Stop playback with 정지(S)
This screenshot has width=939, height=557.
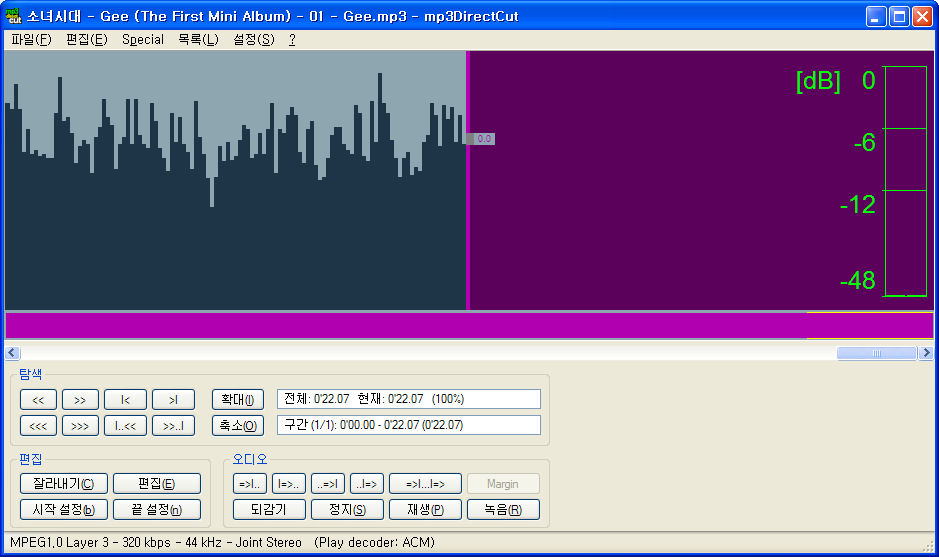pyautogui.click(x=347, y=510)
